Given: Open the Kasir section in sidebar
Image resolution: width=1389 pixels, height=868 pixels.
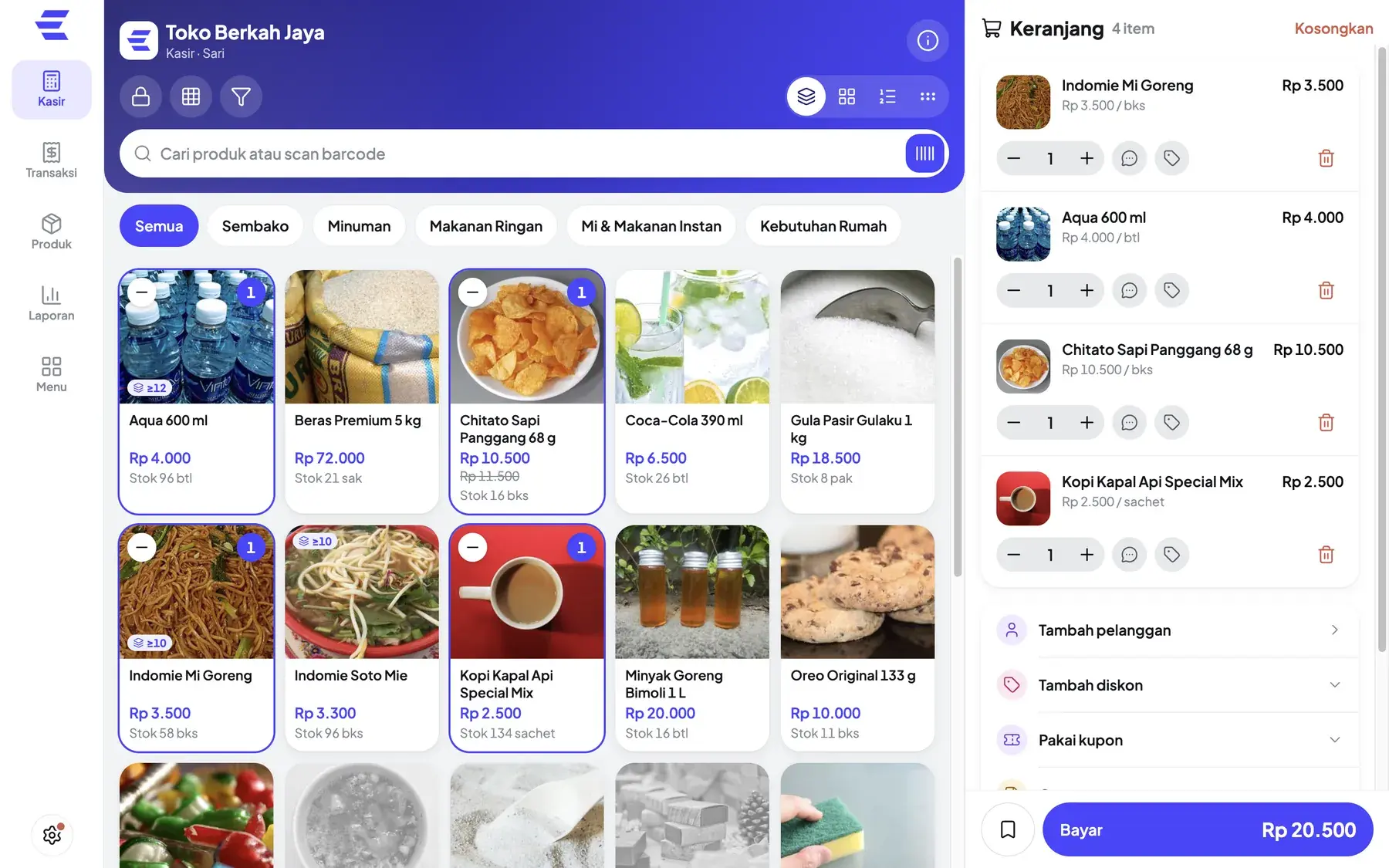Looking at the screenshot, I should pos(51,90).
